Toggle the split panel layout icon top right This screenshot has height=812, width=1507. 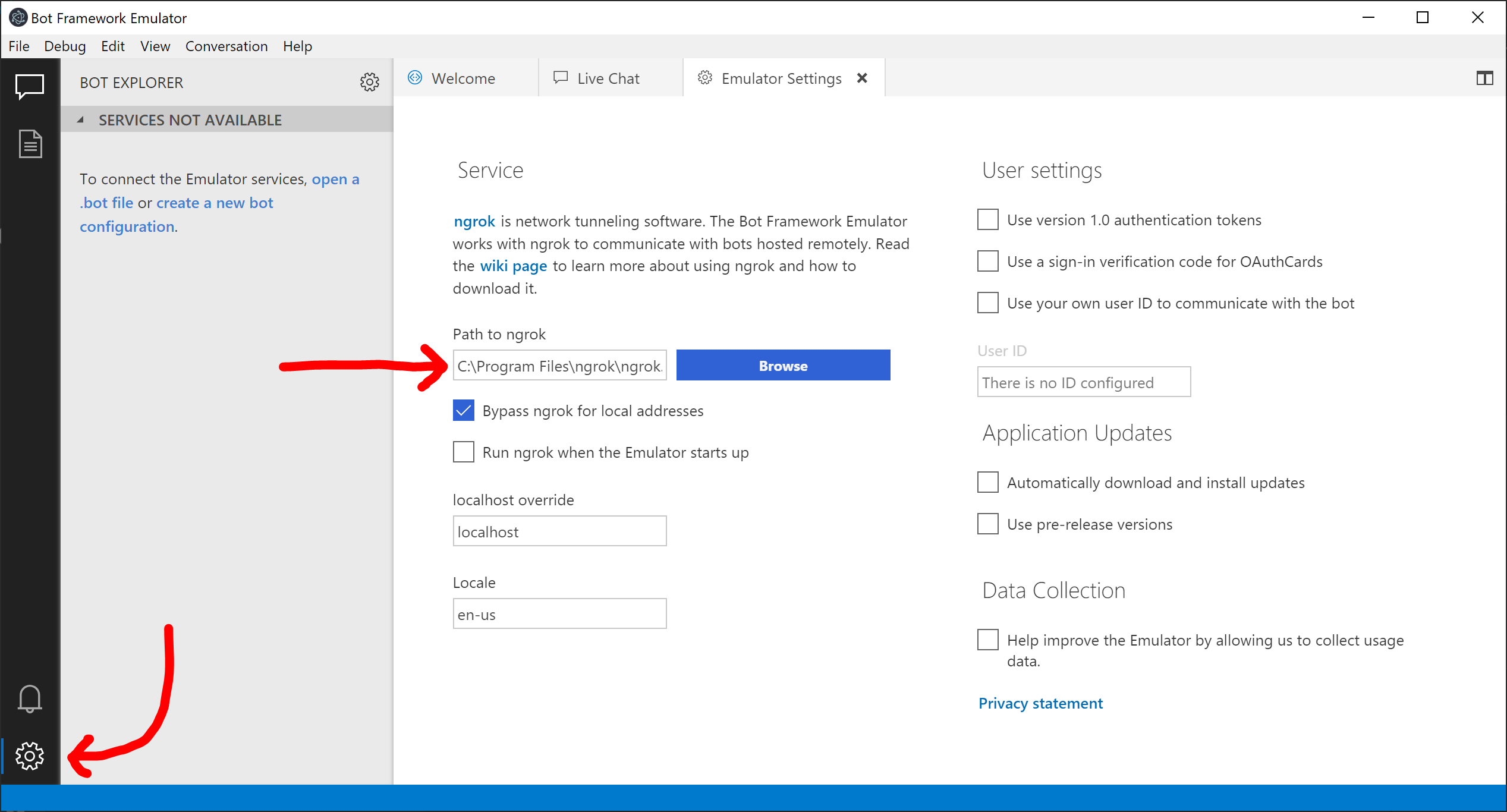point(1484,78)
